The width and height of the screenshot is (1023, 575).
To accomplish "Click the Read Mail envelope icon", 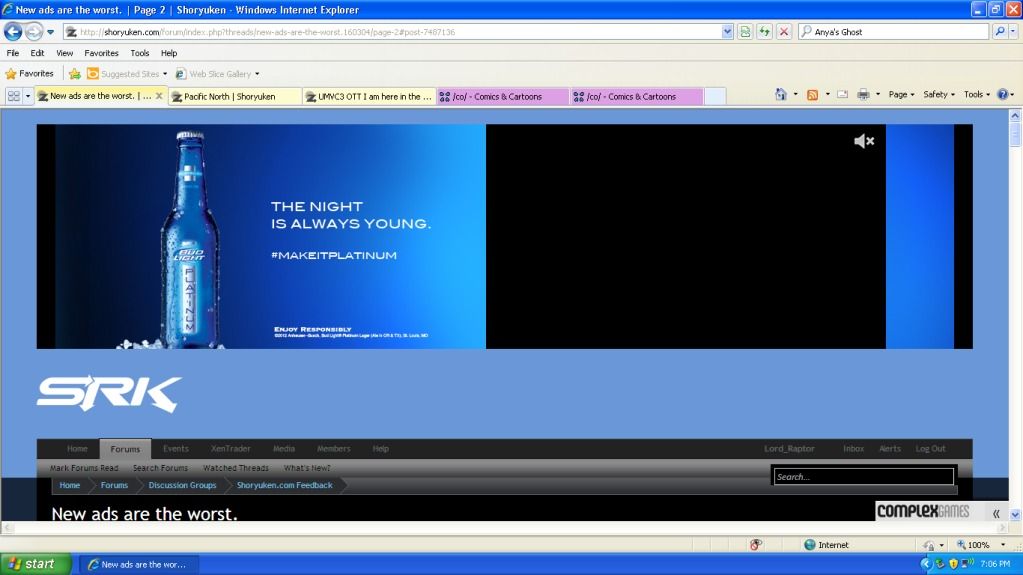I will click(x=843, y=95).
